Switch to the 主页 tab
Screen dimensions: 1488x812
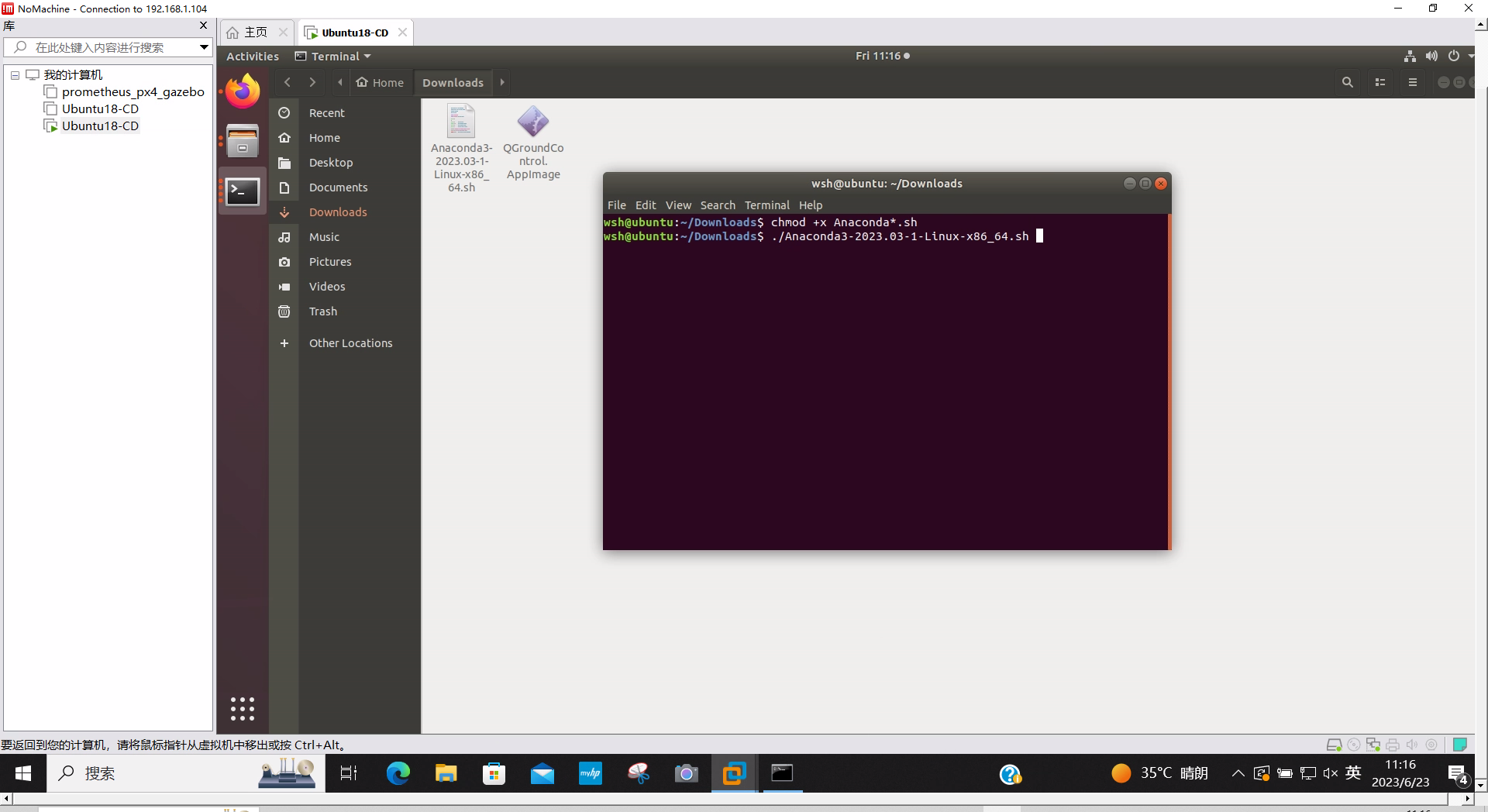tap(256, 33)
